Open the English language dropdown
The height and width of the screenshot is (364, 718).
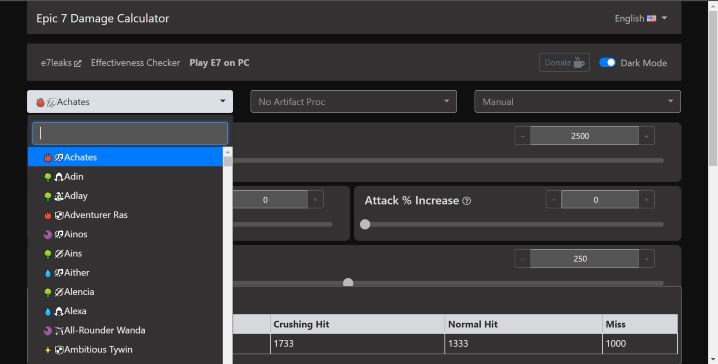[x=641, y=18]
